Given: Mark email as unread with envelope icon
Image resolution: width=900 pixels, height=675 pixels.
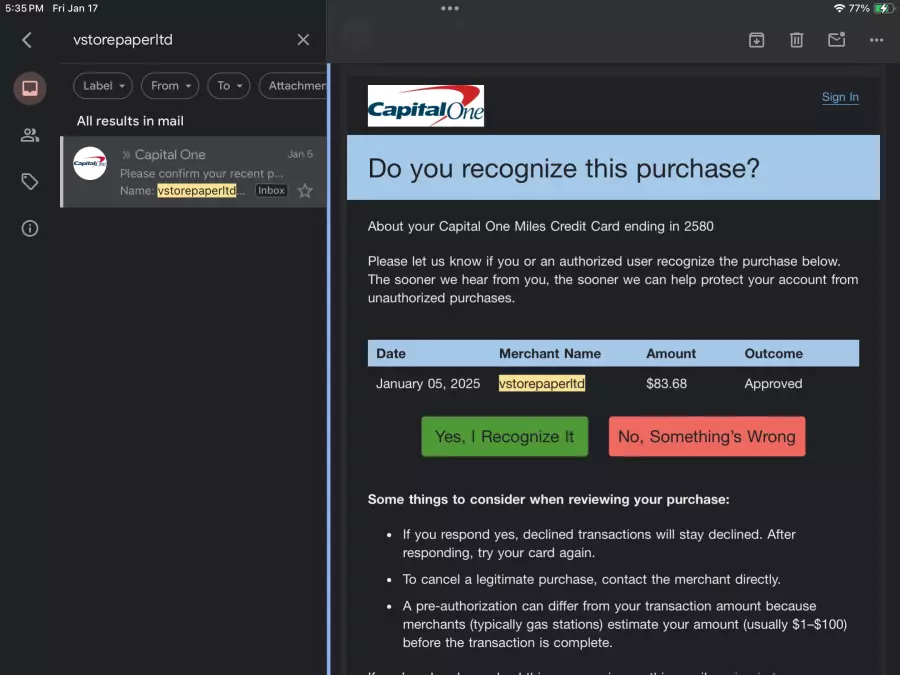Looking at the screenshot, I should 836,40.
